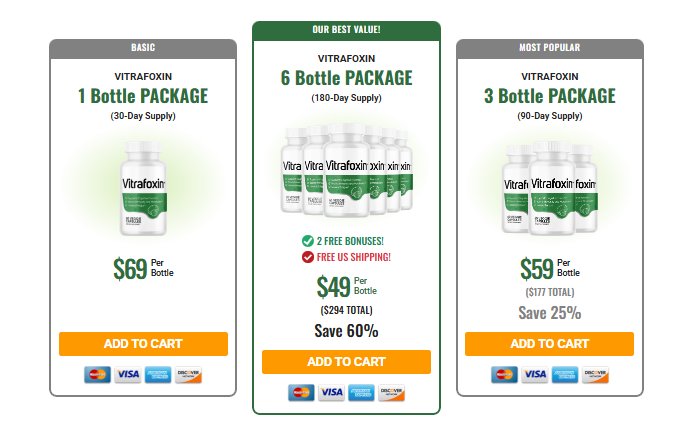Click Discover icon under Basic package
The width and height of the screenshot is (679, 438).
188,375
